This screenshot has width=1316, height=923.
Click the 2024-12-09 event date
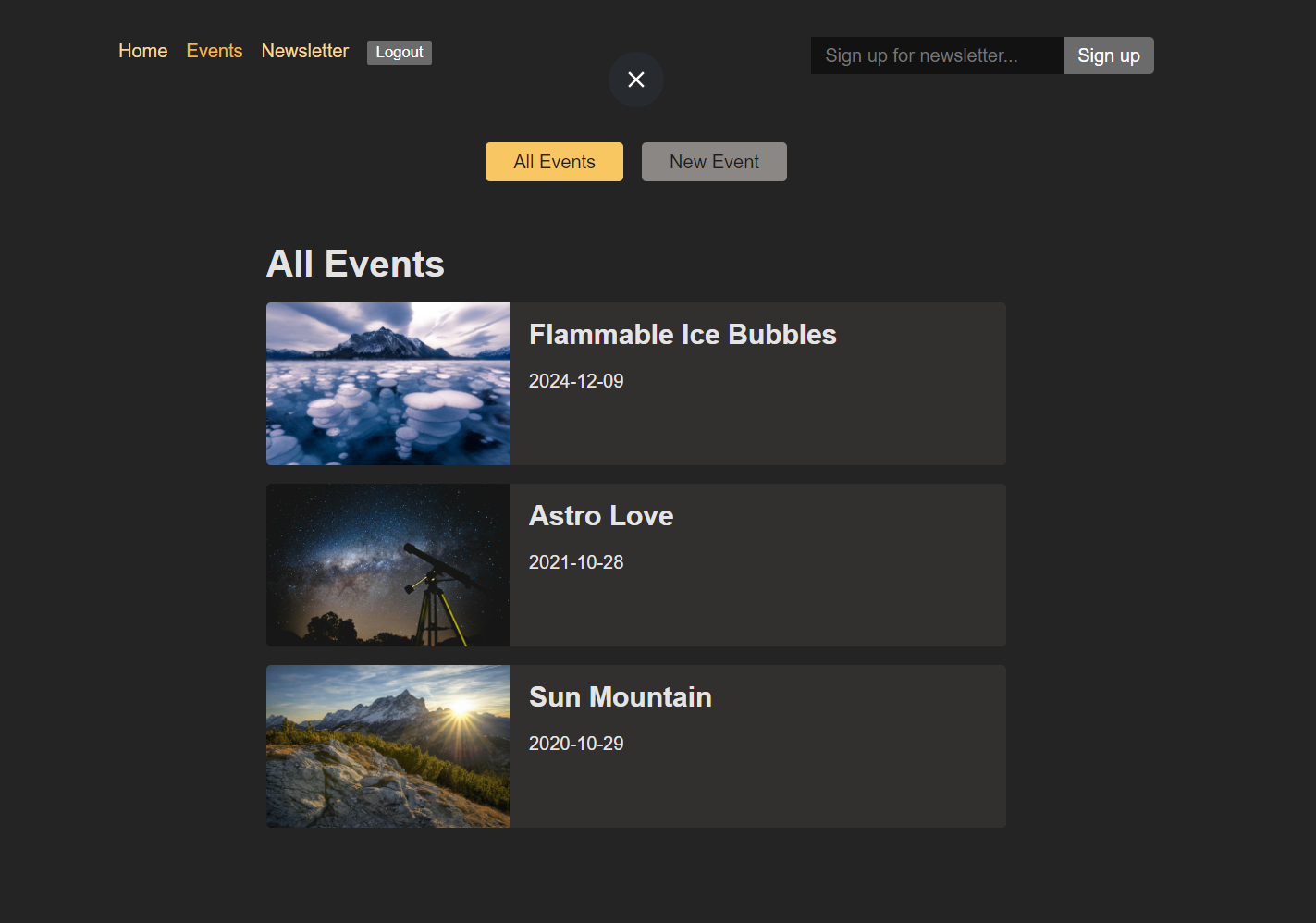[x=576, y=381]
